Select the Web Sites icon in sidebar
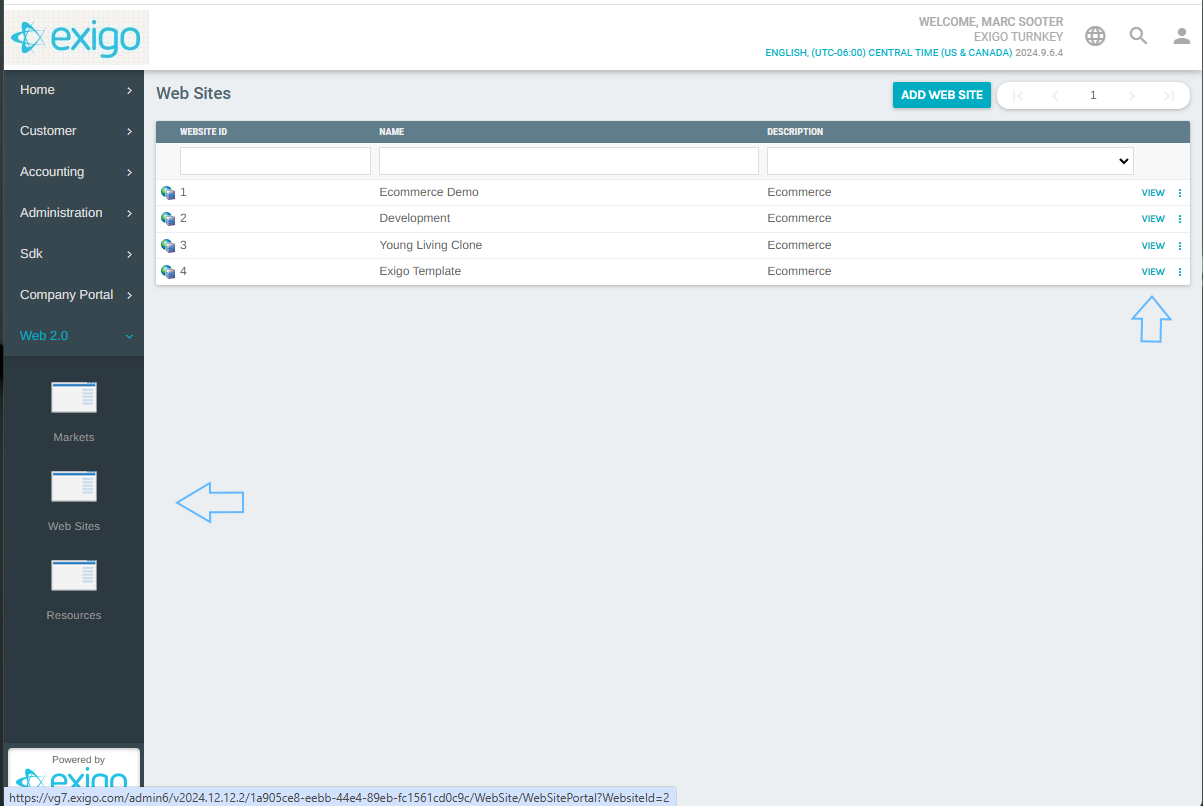 point(73,486)
